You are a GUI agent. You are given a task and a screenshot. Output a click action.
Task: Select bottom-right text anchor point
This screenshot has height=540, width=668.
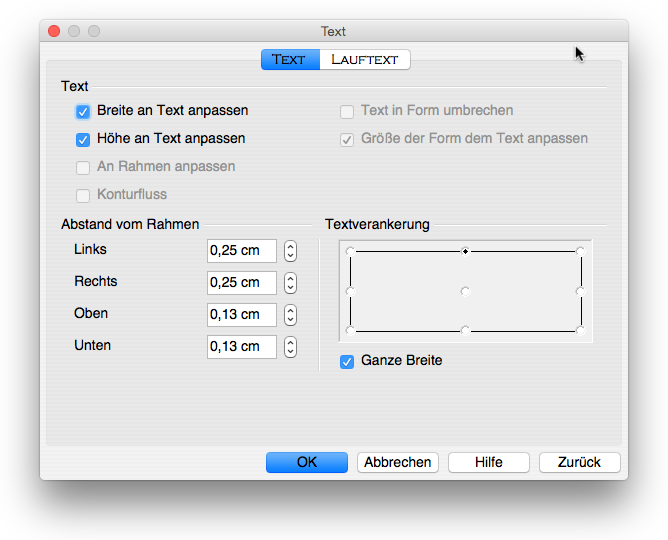(x=580, y=330)
